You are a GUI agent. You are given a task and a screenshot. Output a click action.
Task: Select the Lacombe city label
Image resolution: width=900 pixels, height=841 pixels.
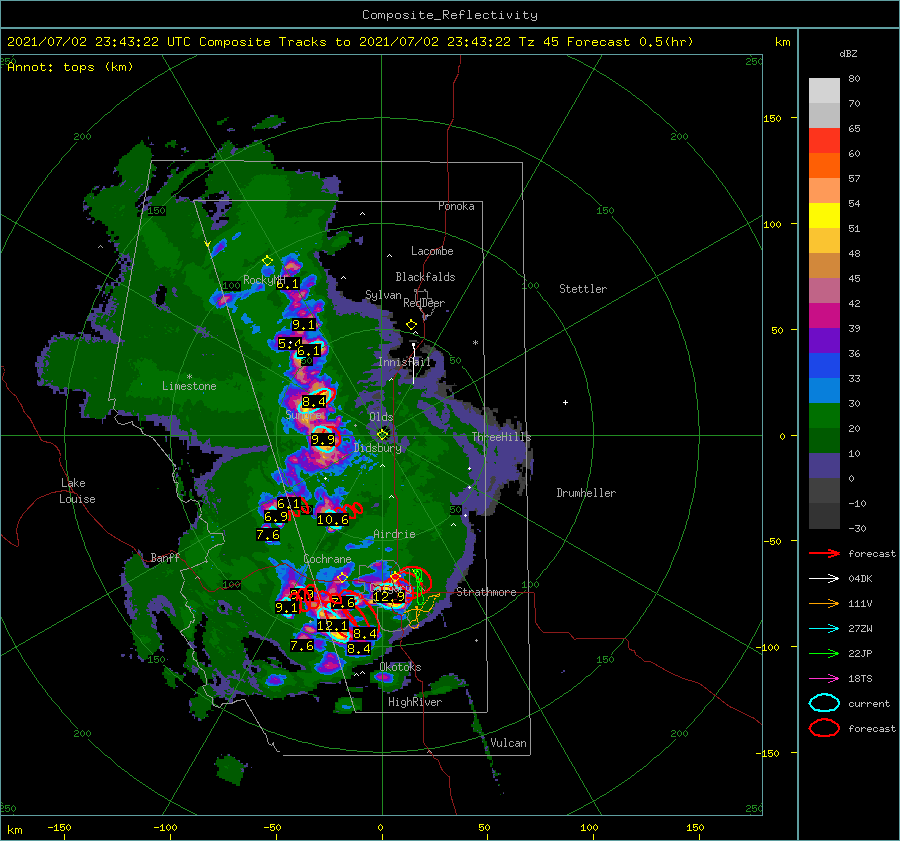[432, 251]
